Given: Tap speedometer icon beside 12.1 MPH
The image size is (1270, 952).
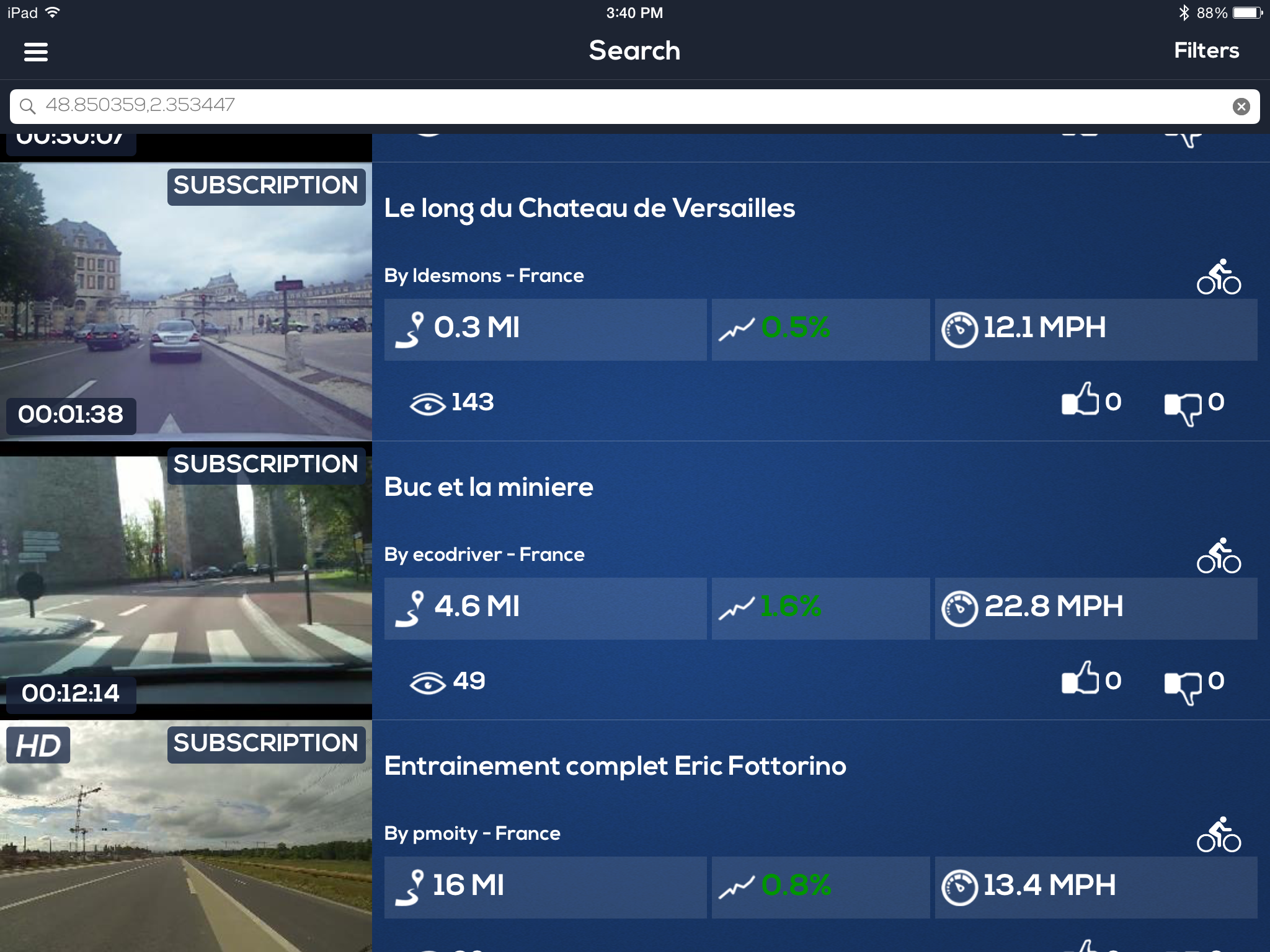Looking at the screenshot, I should tap(959, 330).
